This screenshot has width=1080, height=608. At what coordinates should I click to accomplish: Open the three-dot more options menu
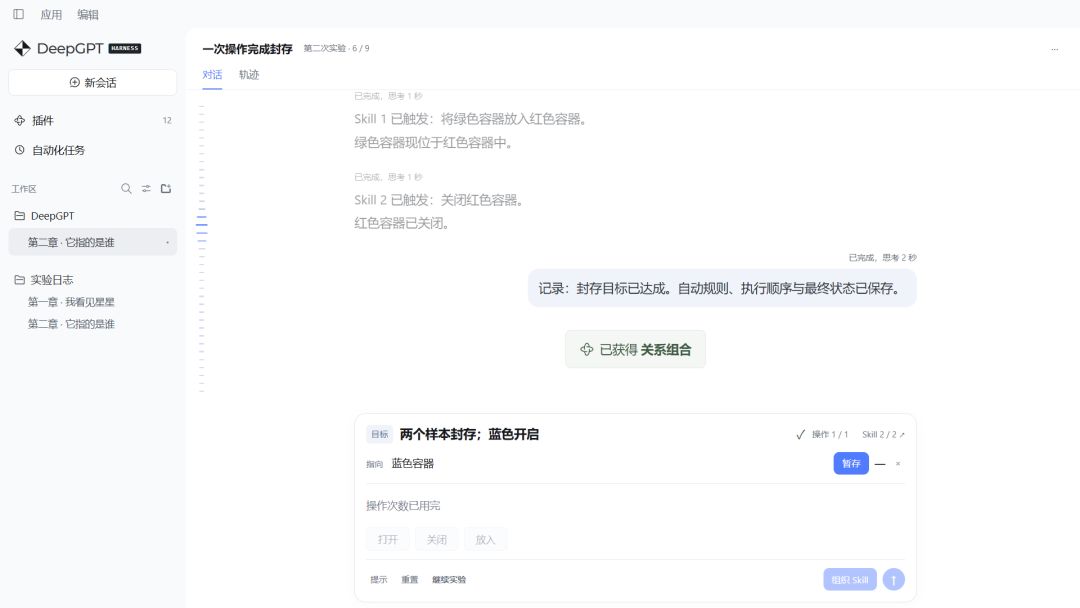(1055, 49)
